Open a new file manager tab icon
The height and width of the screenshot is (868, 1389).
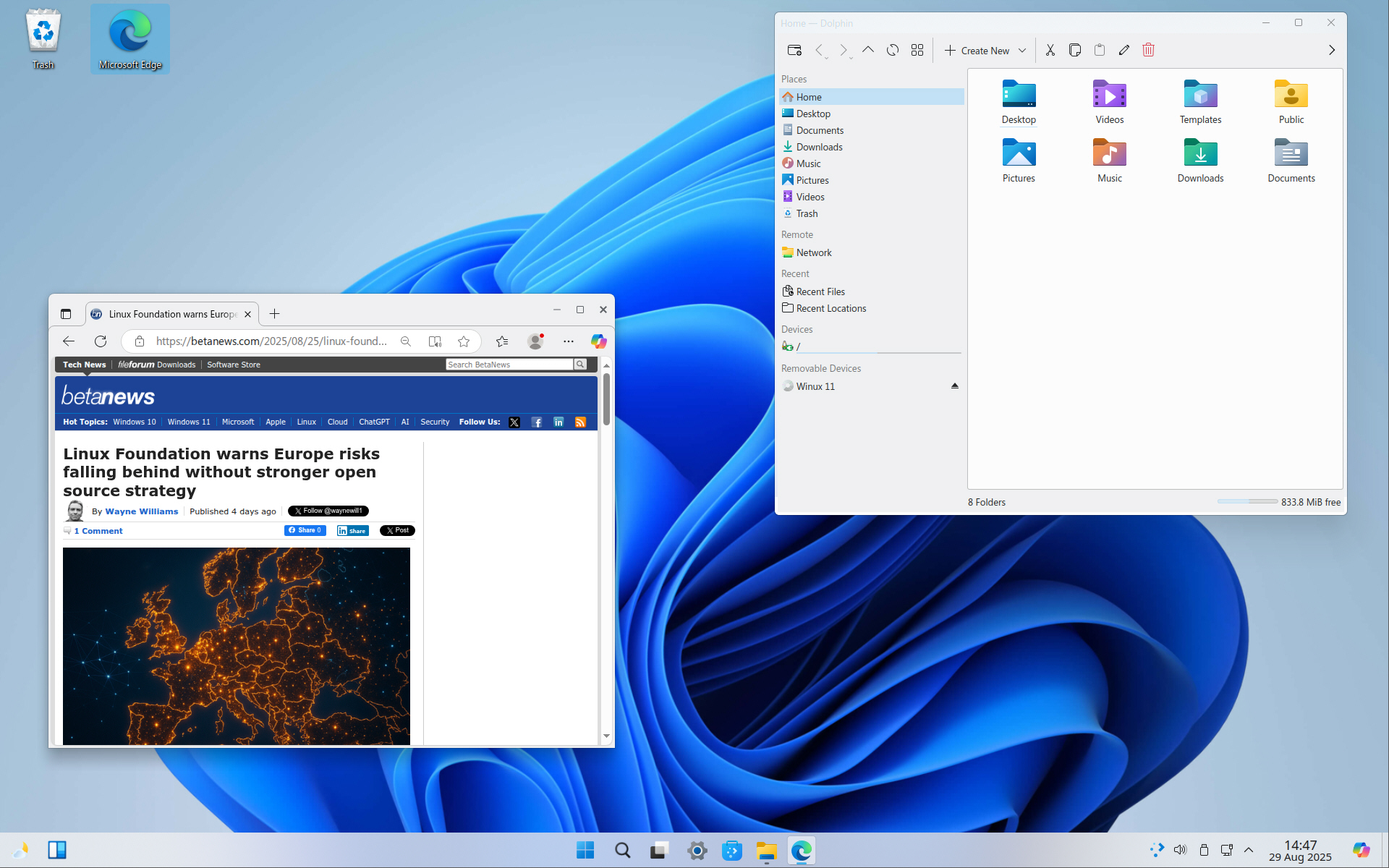click(x=794, y=50)
